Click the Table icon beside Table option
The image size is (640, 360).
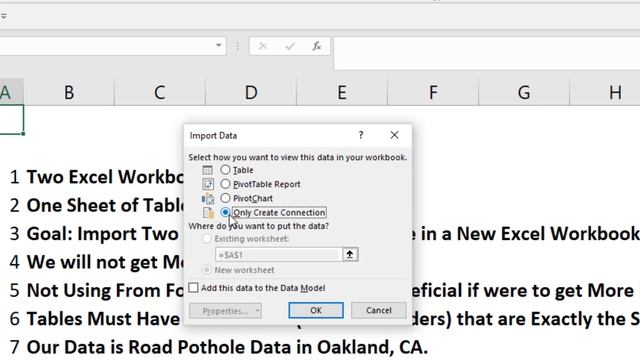pos(207,170)
